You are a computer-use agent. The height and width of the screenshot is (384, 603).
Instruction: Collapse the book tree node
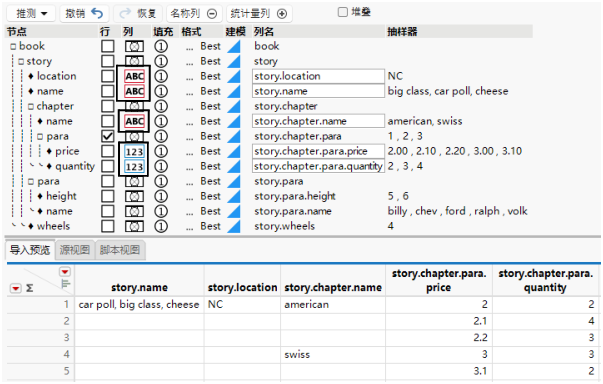[x=13, y=47]
